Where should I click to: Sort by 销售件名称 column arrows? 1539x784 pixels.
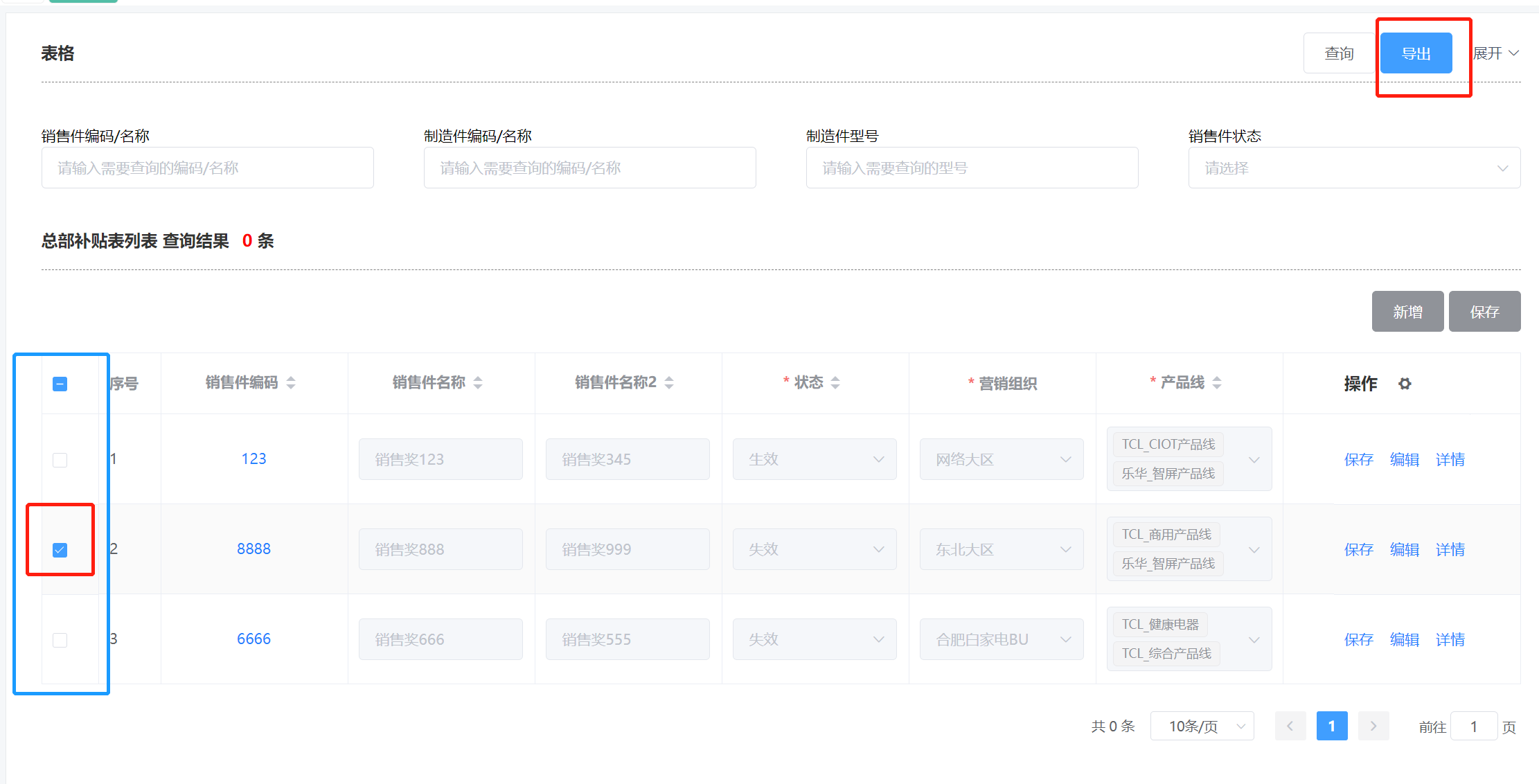pyautogui.click(x=478, y=382)
